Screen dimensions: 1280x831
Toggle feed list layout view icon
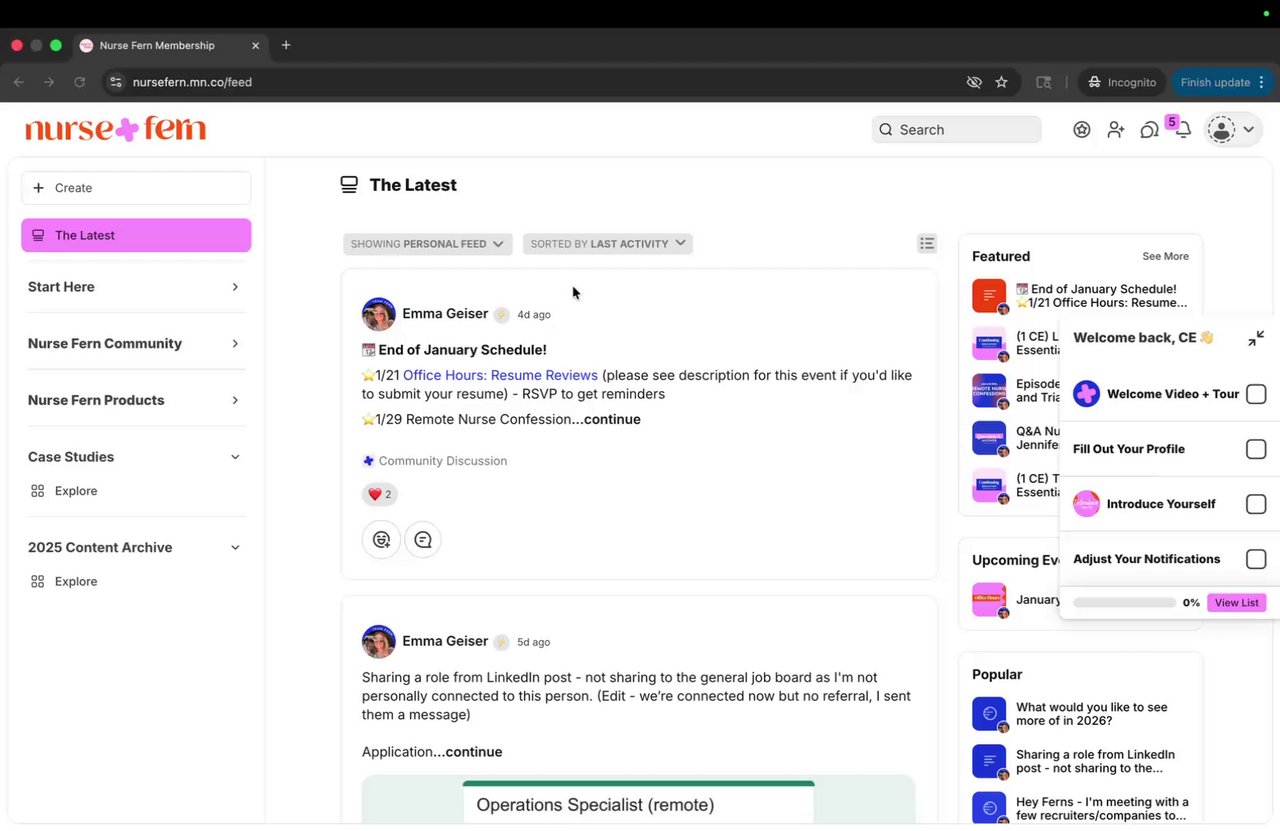pyautogui.click(x=927, y=243)
